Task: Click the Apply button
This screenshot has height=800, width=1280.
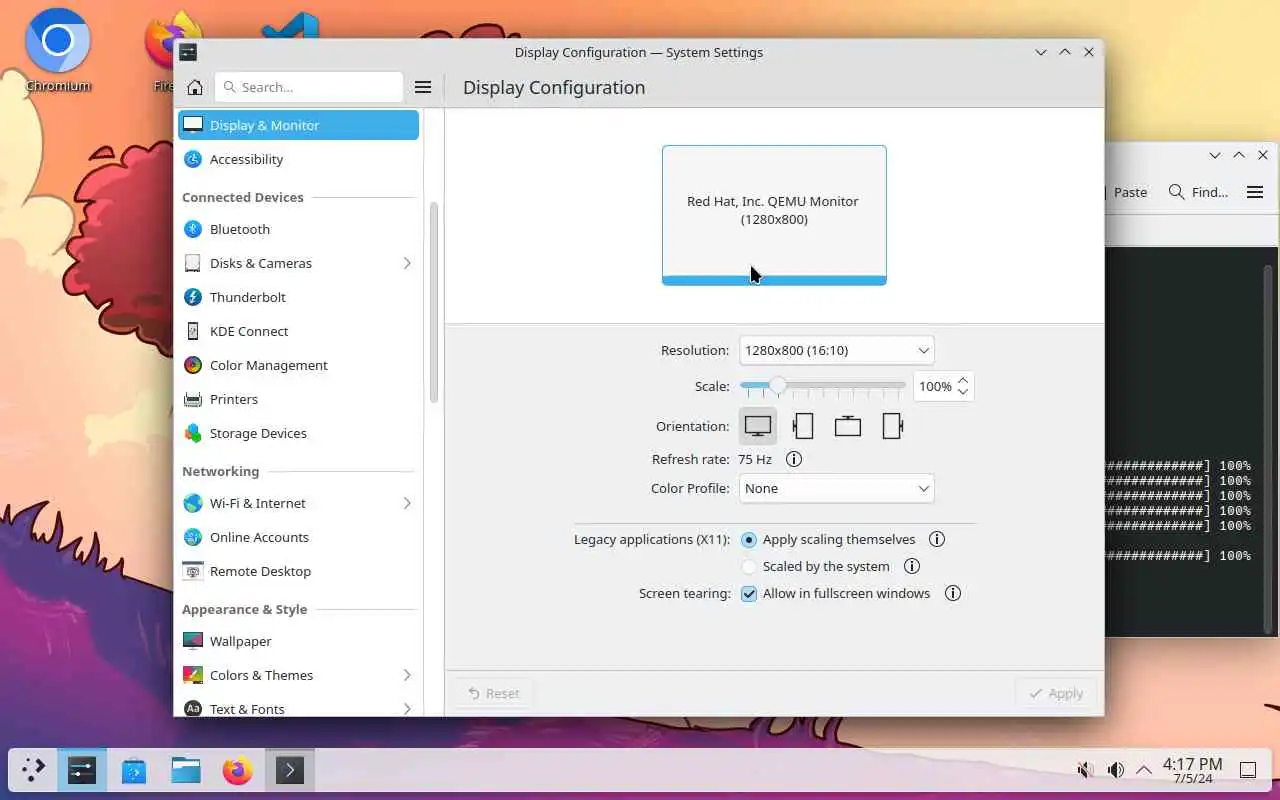Action: click(x=1056, y=693)
